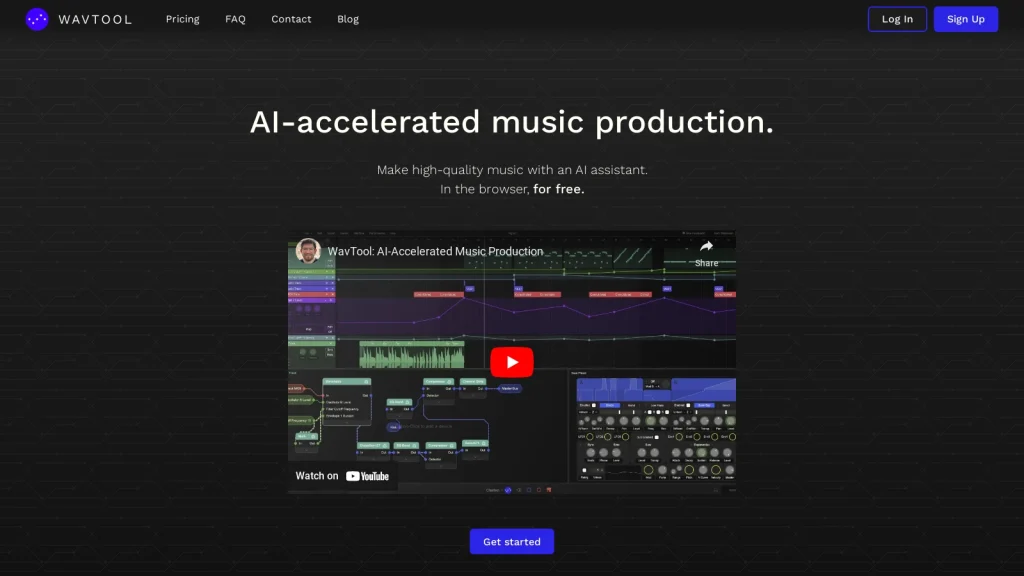Click Watch on YouTube
The width and height of the screenshot is (1024, 576).
[x=342, y=475]
